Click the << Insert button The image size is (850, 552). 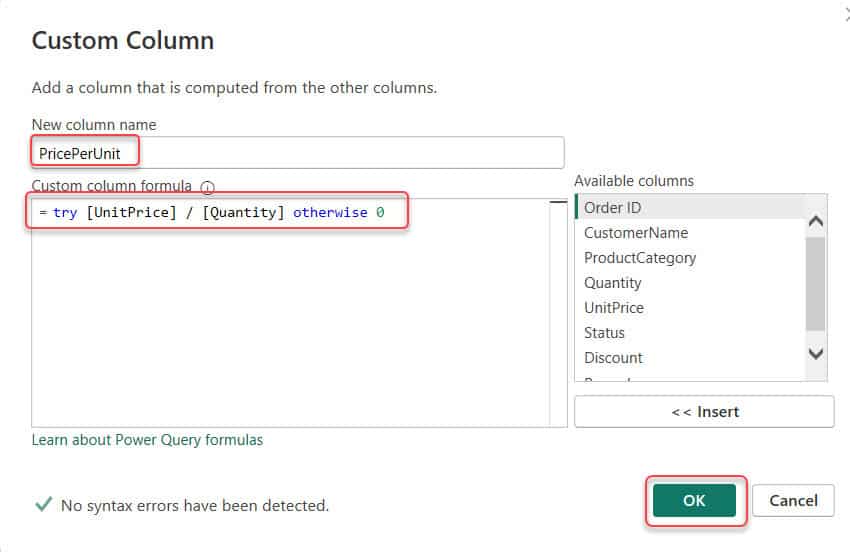point(704,412)
